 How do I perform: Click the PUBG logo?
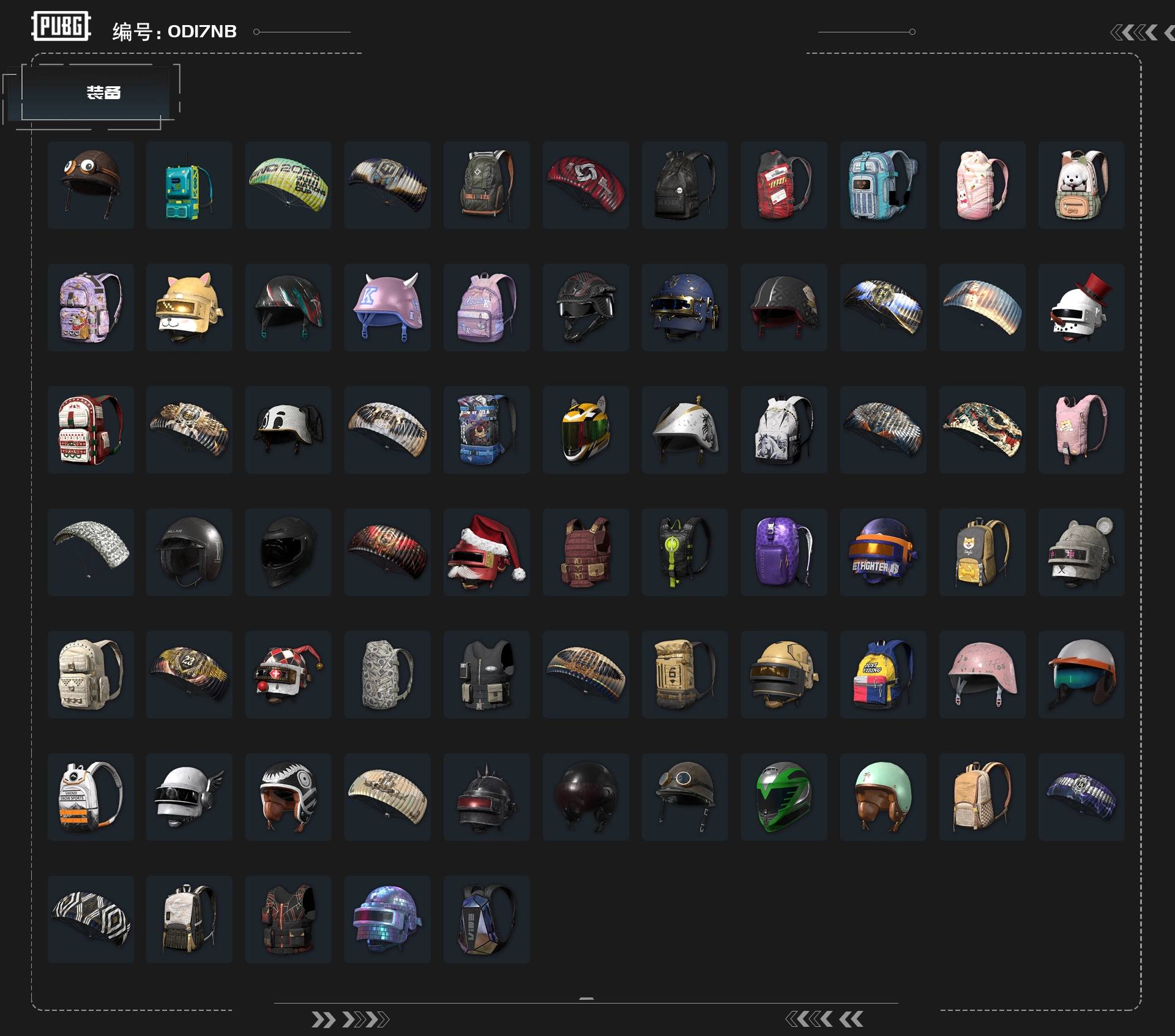[x=61, y=26]
